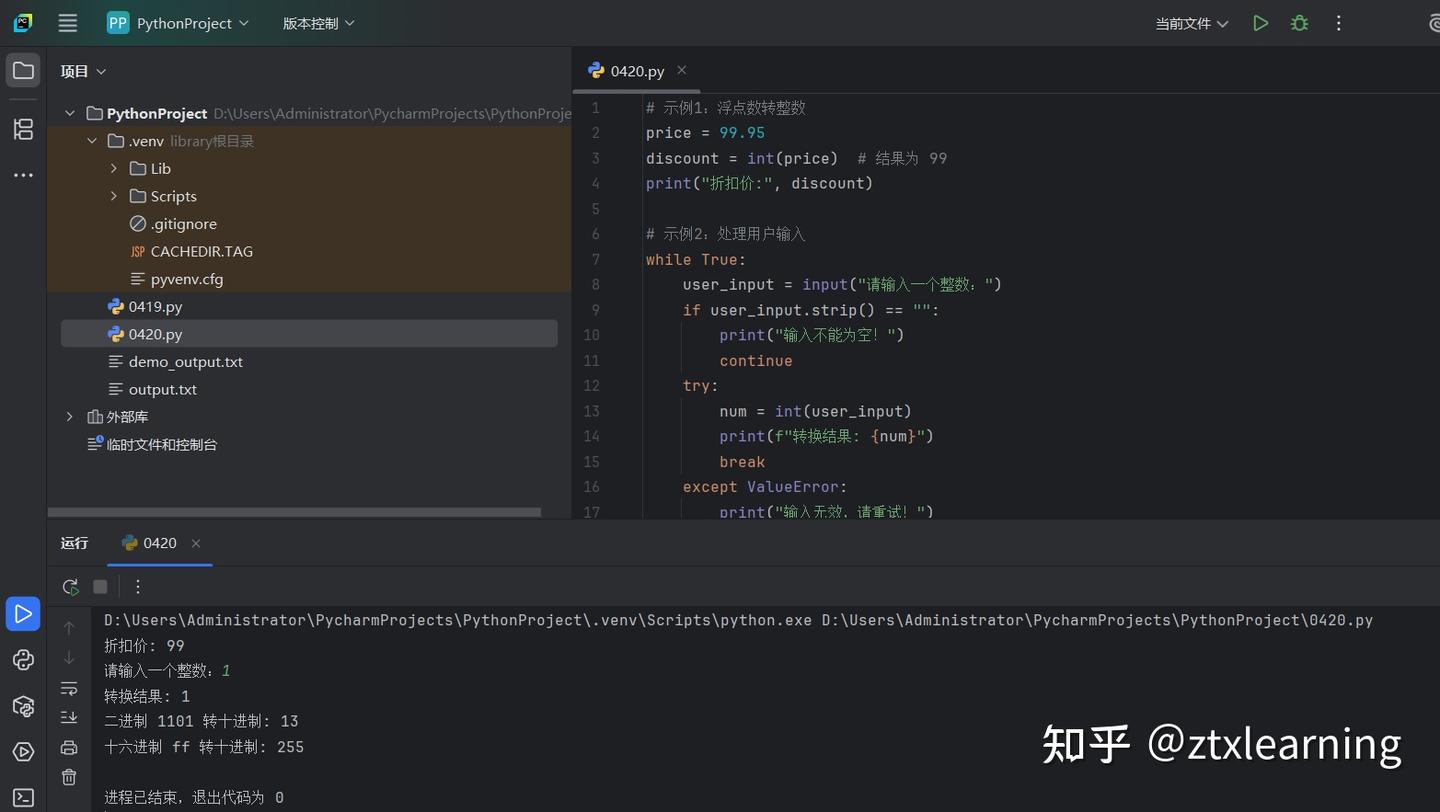Open the Terminal tool window icon
The image size is (1440, 812).
[23, 798]
